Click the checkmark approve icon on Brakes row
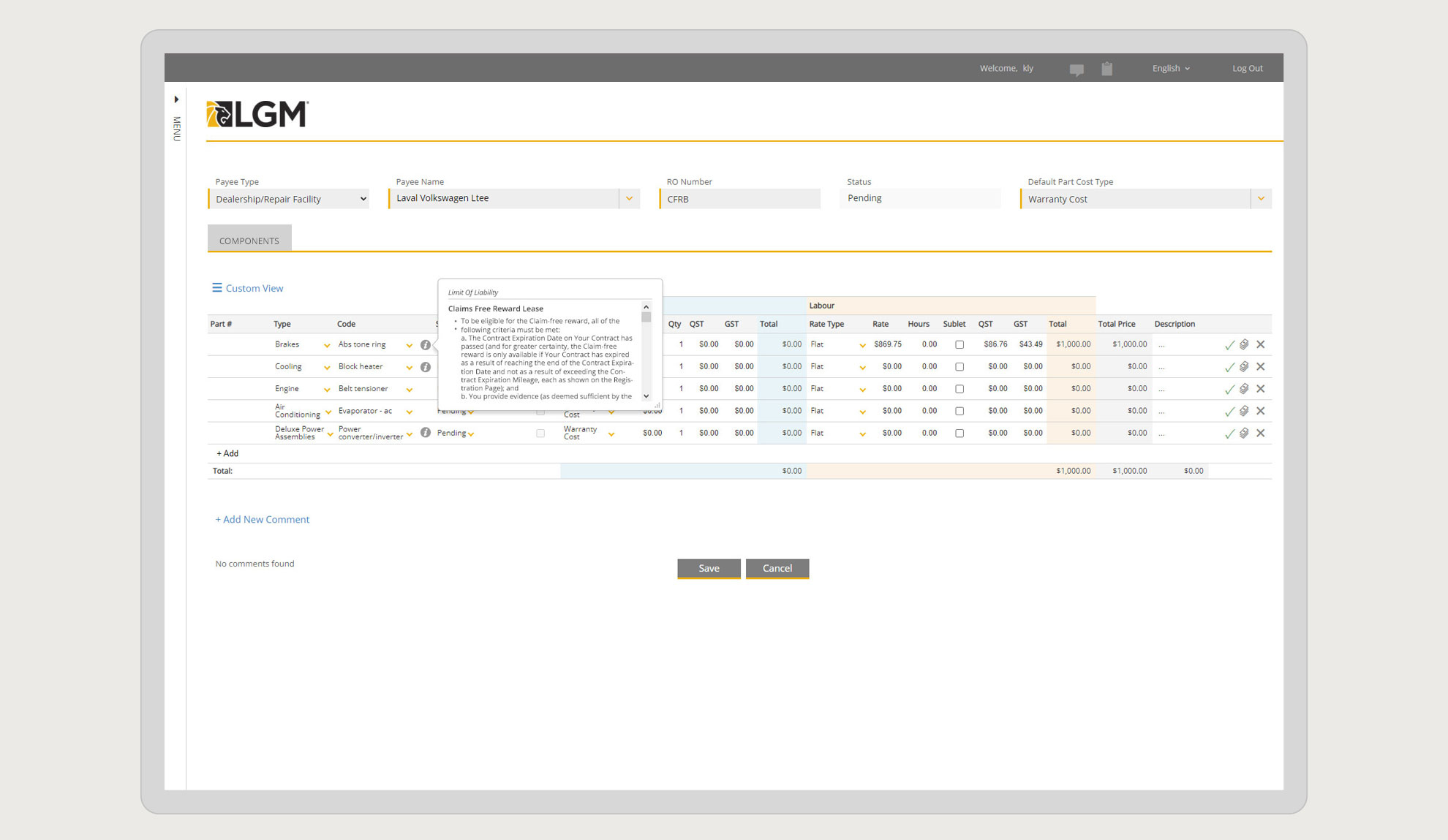The width and height of the screenshot is (1448, 840). 1229,344
